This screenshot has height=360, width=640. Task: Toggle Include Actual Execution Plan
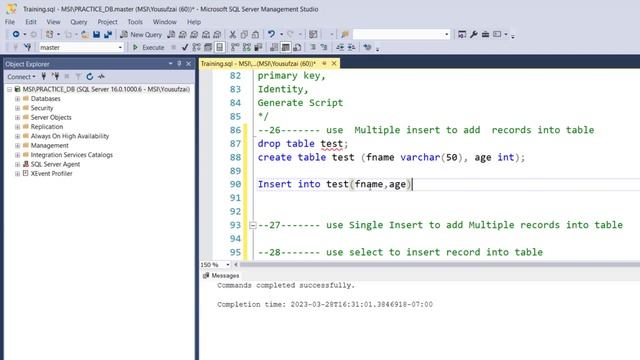[x=235, y=48]
